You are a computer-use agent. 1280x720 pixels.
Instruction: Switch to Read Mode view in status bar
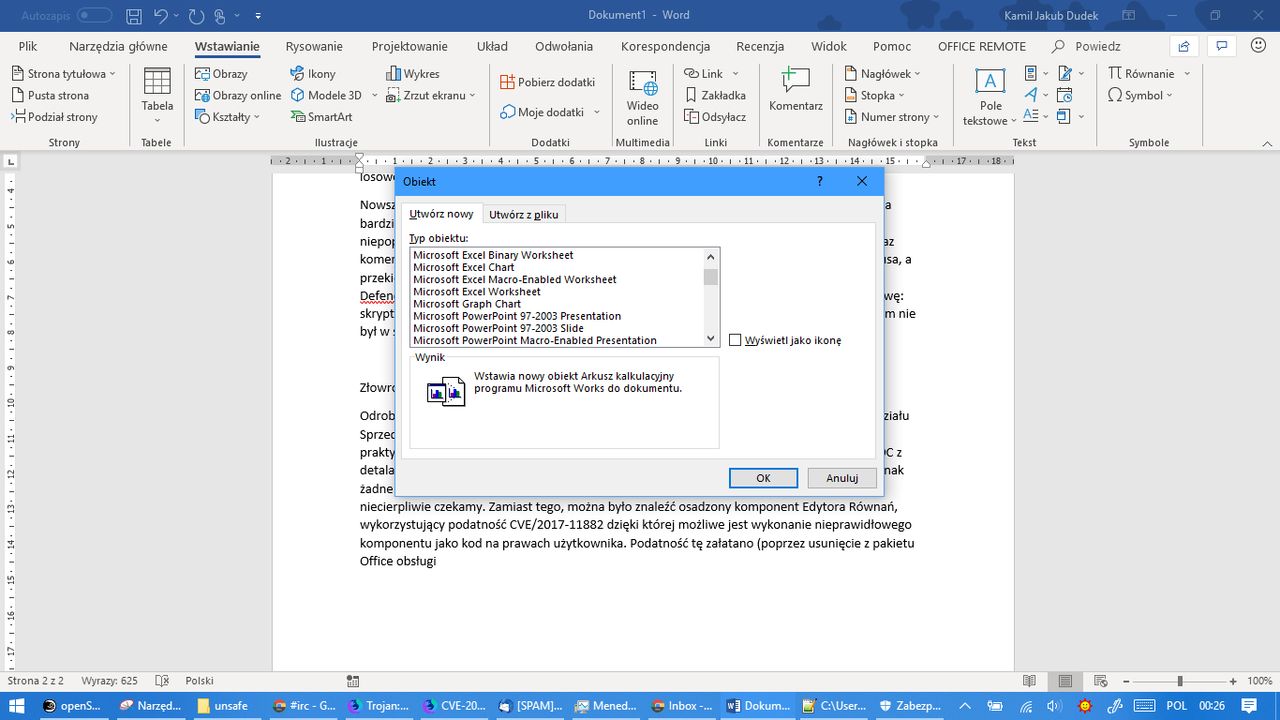(1030, 680)
